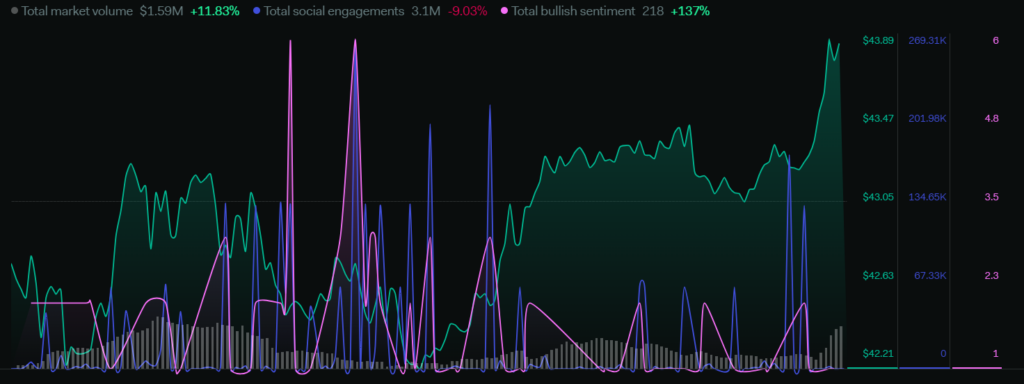1024x384 pixels.
Task: Click the $42.21 price axis label
Action: [x=878, y=354]
